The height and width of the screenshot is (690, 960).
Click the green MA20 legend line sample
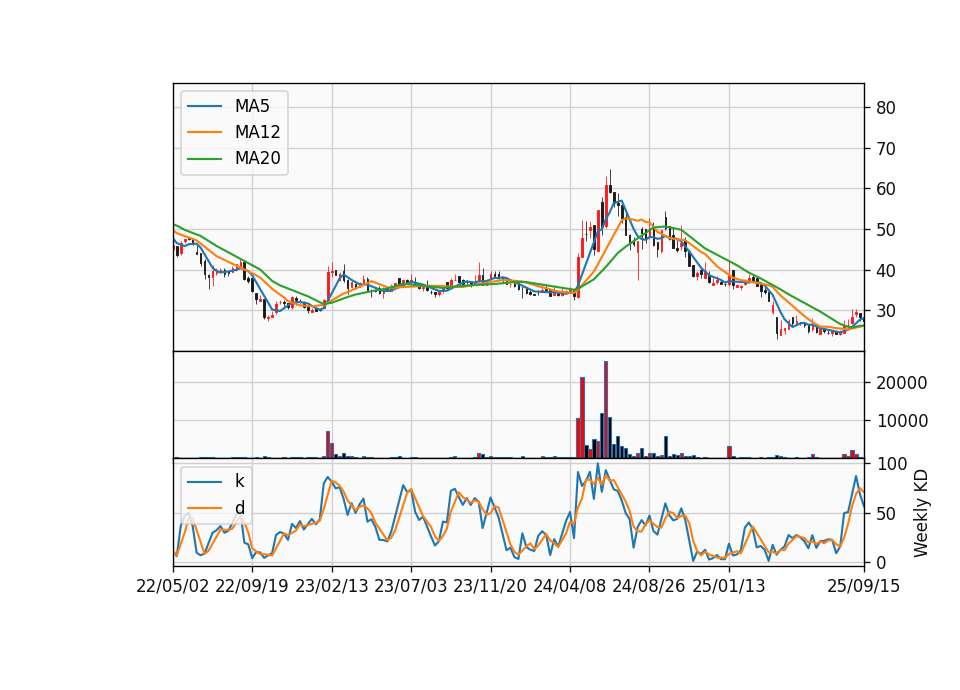pyautogui.click(x=205, y=159)
